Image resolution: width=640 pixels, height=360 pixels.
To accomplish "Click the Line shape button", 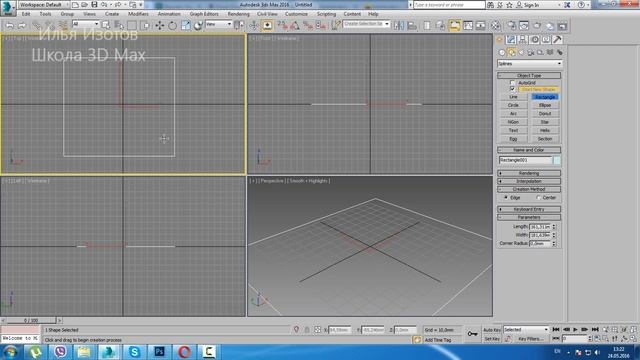I will (x=513, y=97).
